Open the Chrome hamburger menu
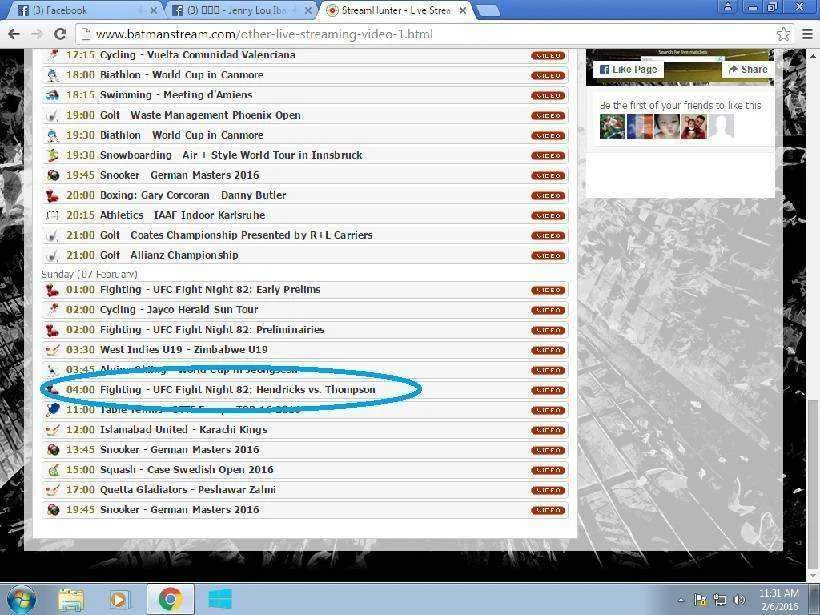 (x=807, y=34)
